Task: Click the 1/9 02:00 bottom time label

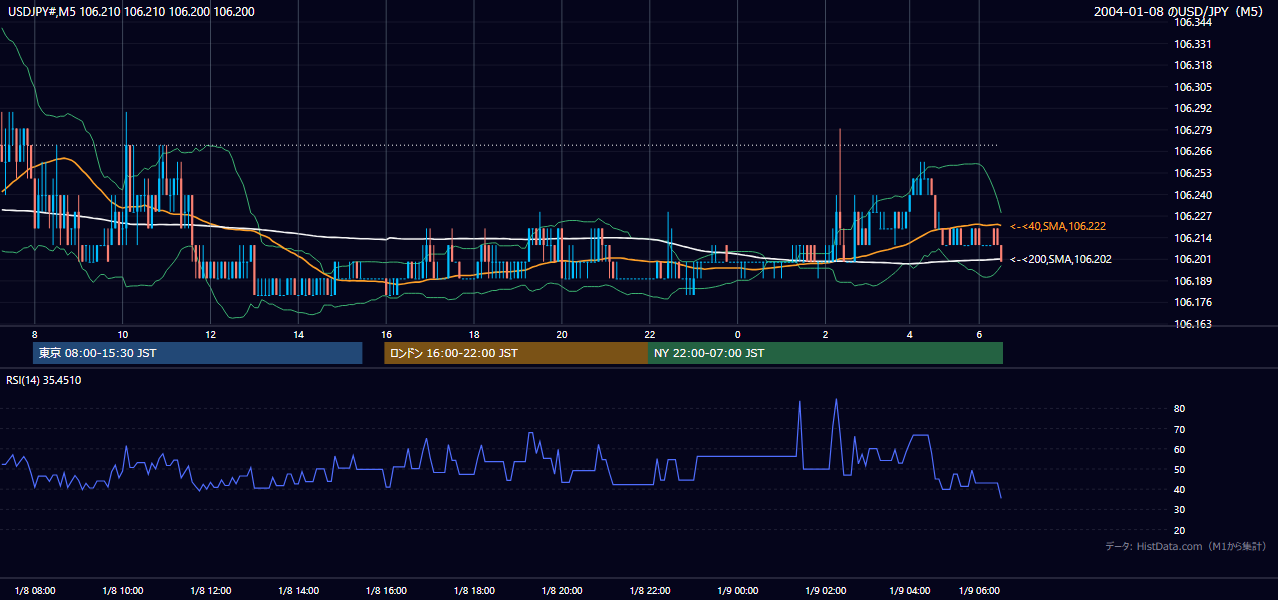Action: (x=825, y=591)
